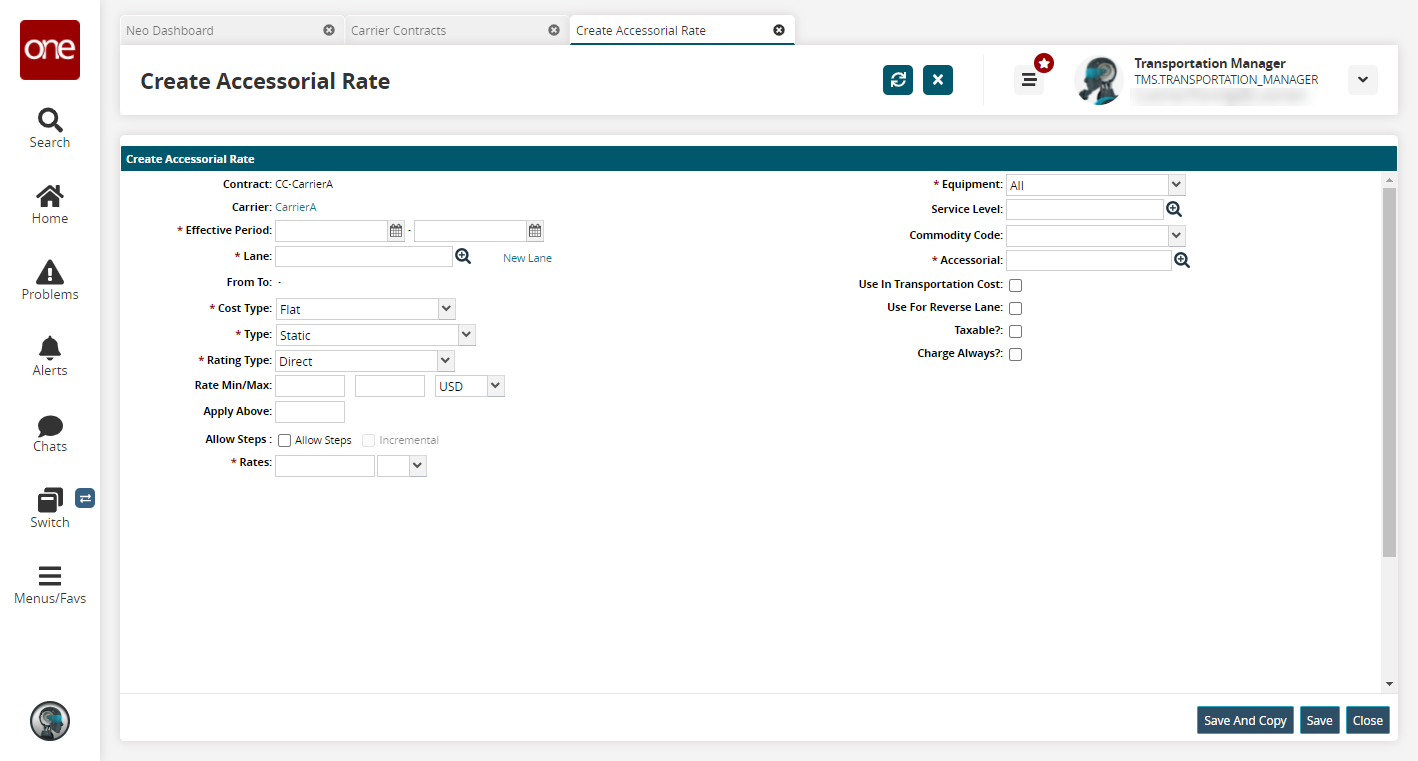Check the Taxable option
The image size is (1418, 761).
pos(1015,331)
